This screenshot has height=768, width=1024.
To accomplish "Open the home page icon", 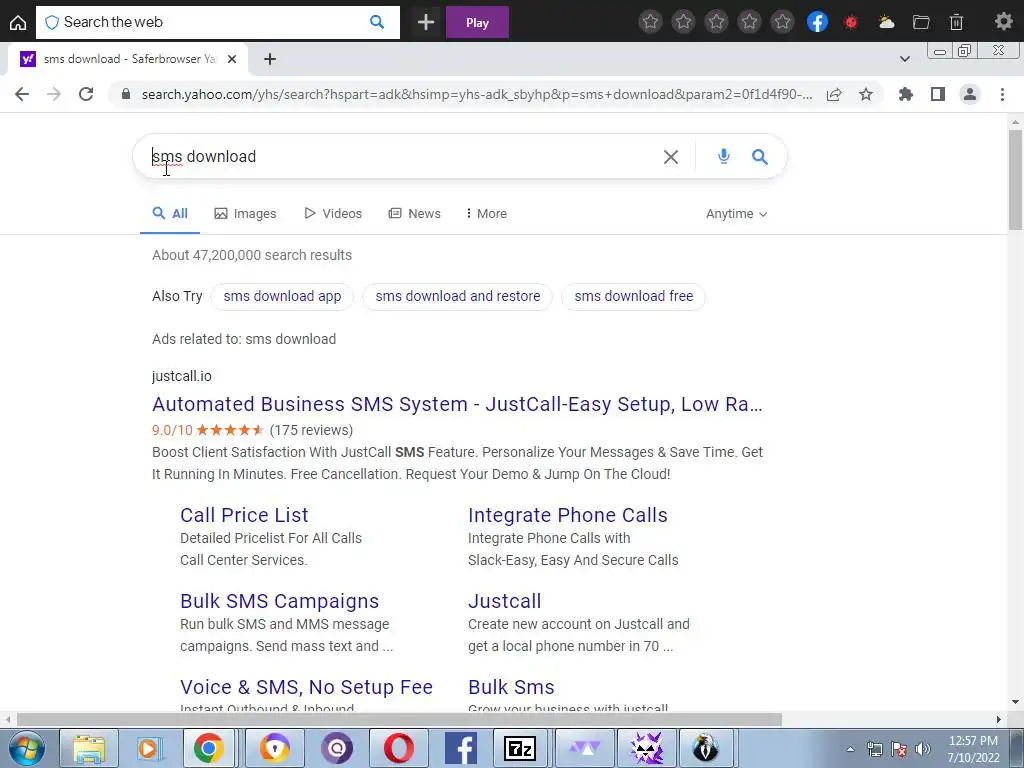I will (18, 23).
